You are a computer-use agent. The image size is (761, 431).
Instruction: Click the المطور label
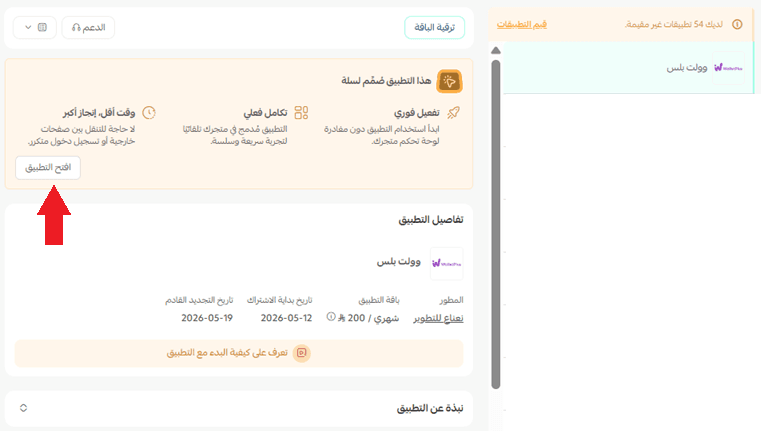coord(451,300)
